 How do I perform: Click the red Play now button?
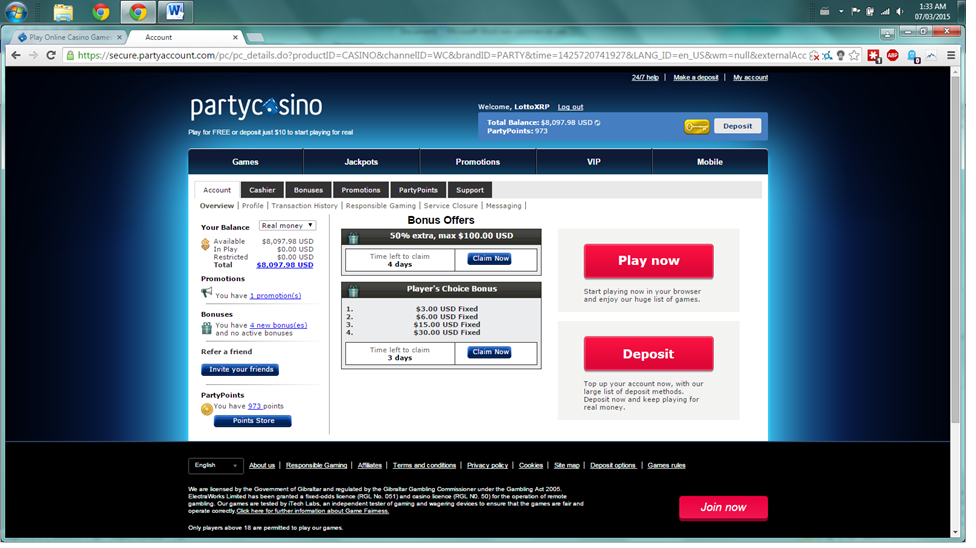click(x=648, y=261)
